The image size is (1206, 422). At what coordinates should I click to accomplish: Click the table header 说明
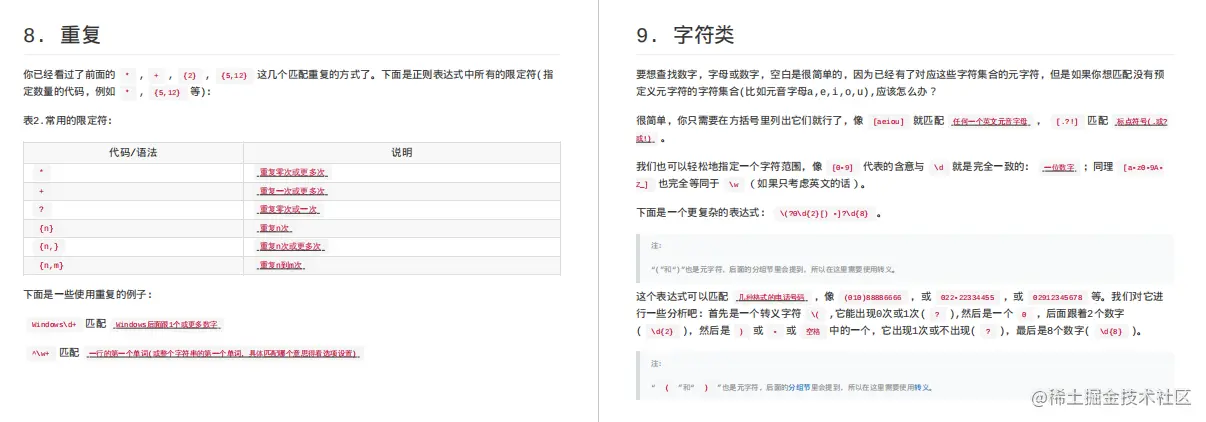[x=401, y=153]
